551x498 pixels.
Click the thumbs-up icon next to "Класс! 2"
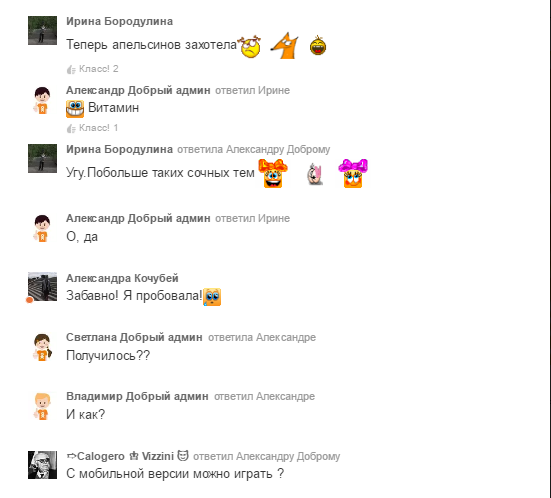click(x=71, y=70)
